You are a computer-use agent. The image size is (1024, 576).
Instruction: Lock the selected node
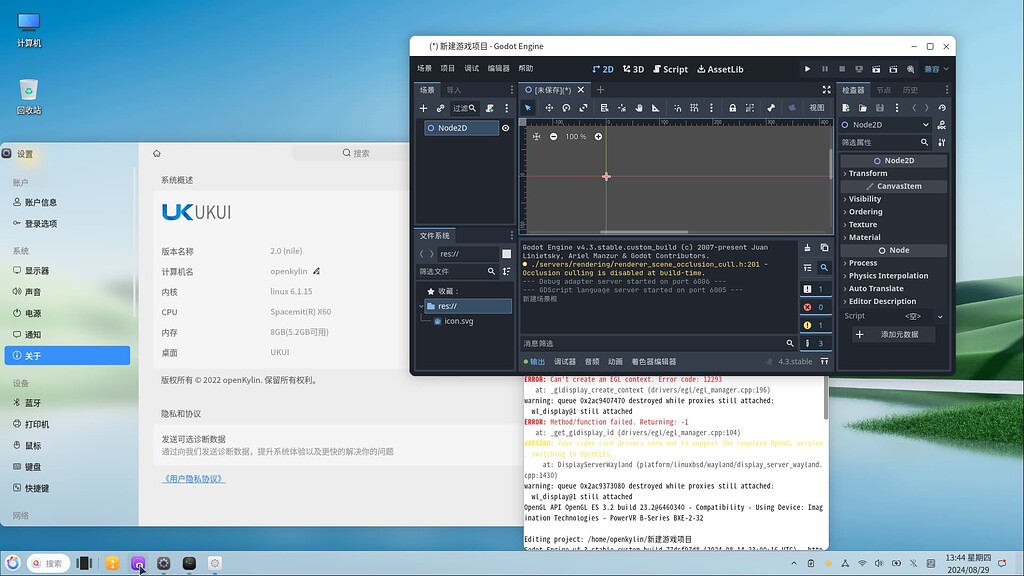[733, 108]
